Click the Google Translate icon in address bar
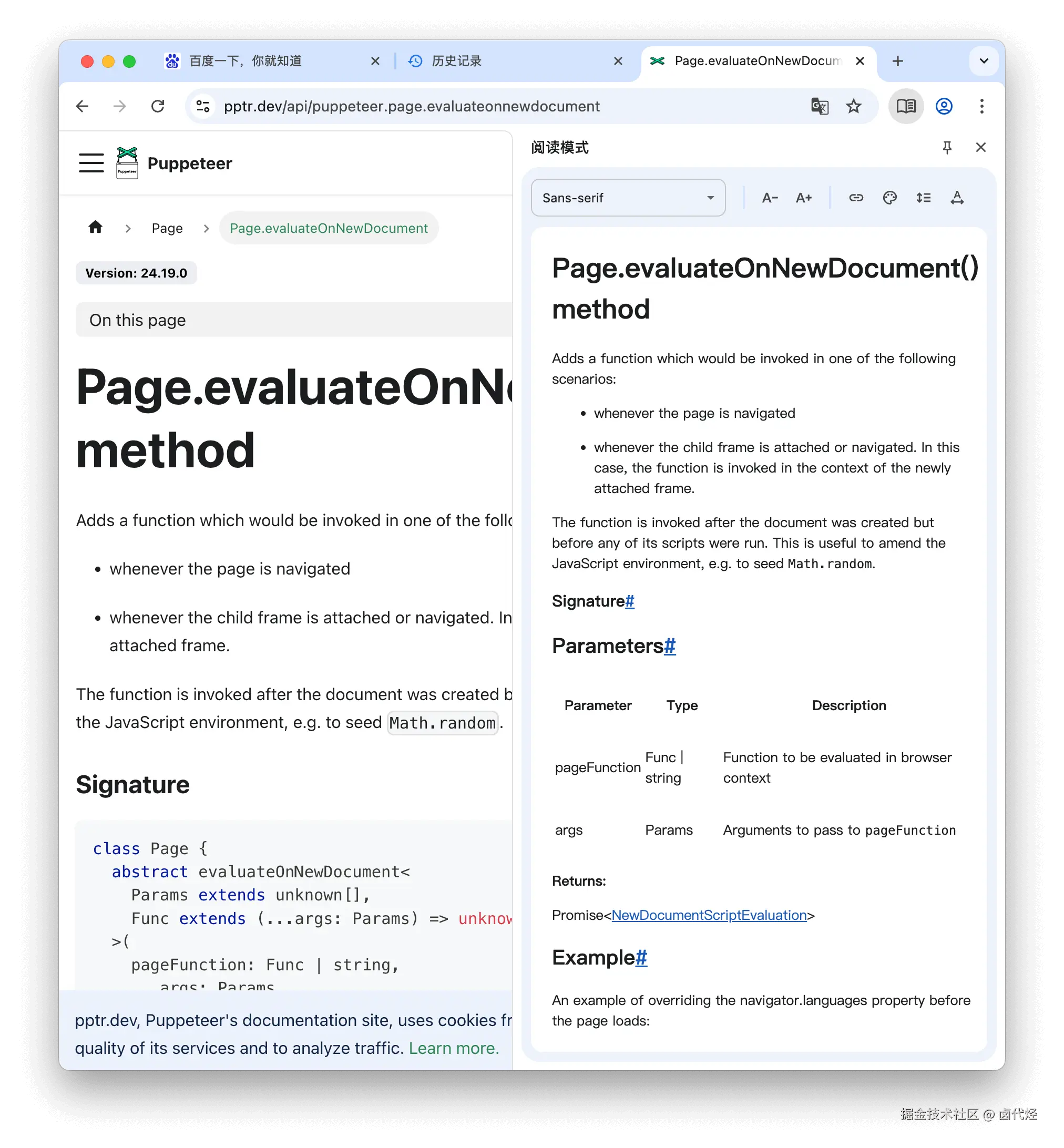Screen dimensions: 1064x1148 [x=820, y=107]
